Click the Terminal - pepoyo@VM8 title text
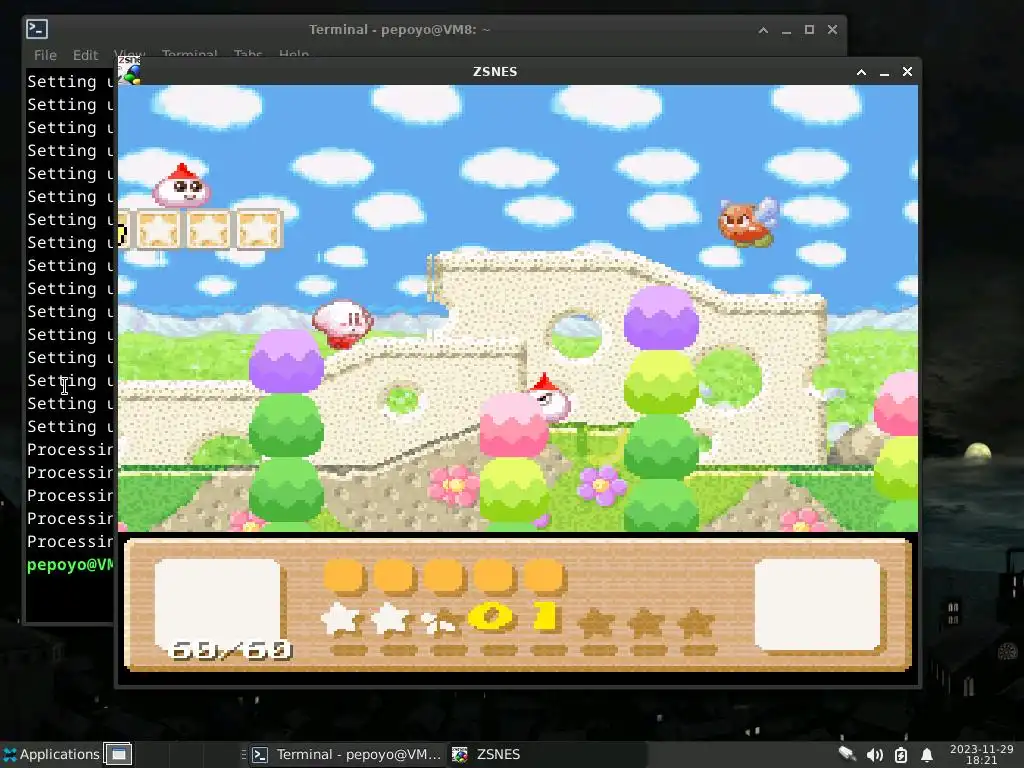This screenshot has height=768, width=1024. 400,30
